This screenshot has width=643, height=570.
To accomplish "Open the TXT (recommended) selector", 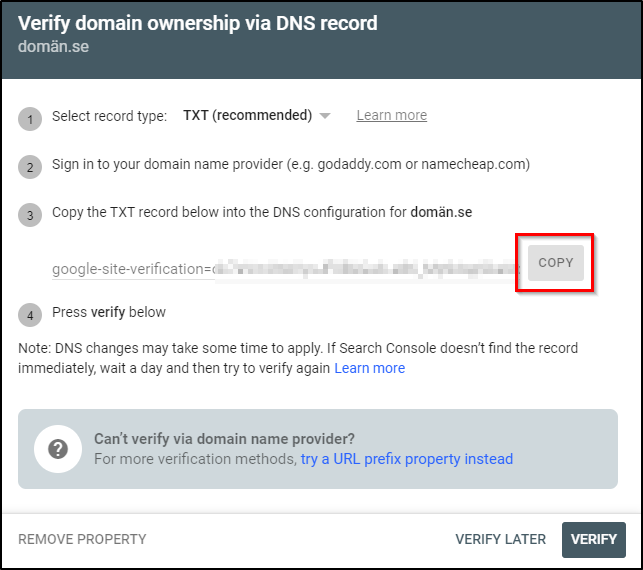I will click(x=247, y=115).
